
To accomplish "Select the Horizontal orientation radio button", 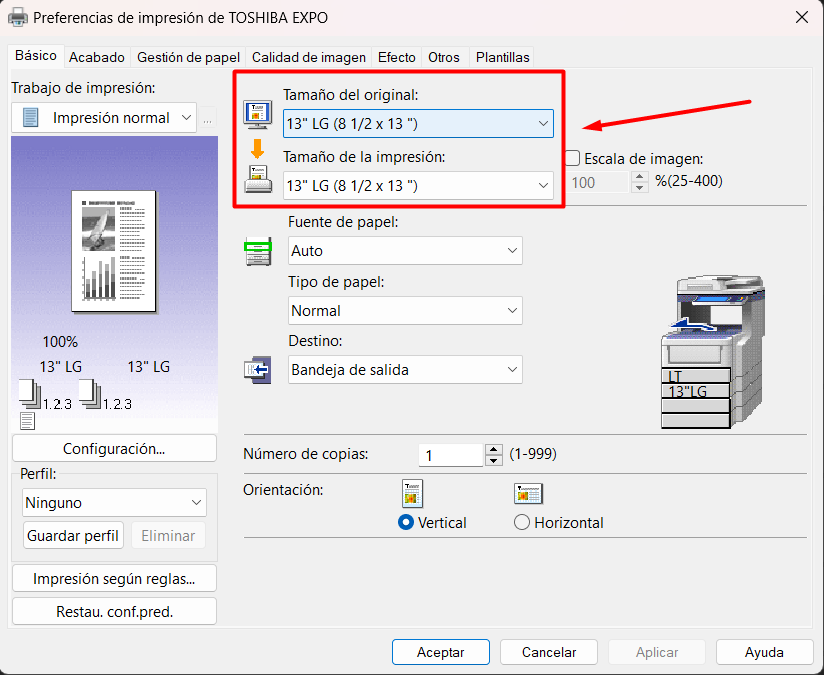I will click(521, 523).
